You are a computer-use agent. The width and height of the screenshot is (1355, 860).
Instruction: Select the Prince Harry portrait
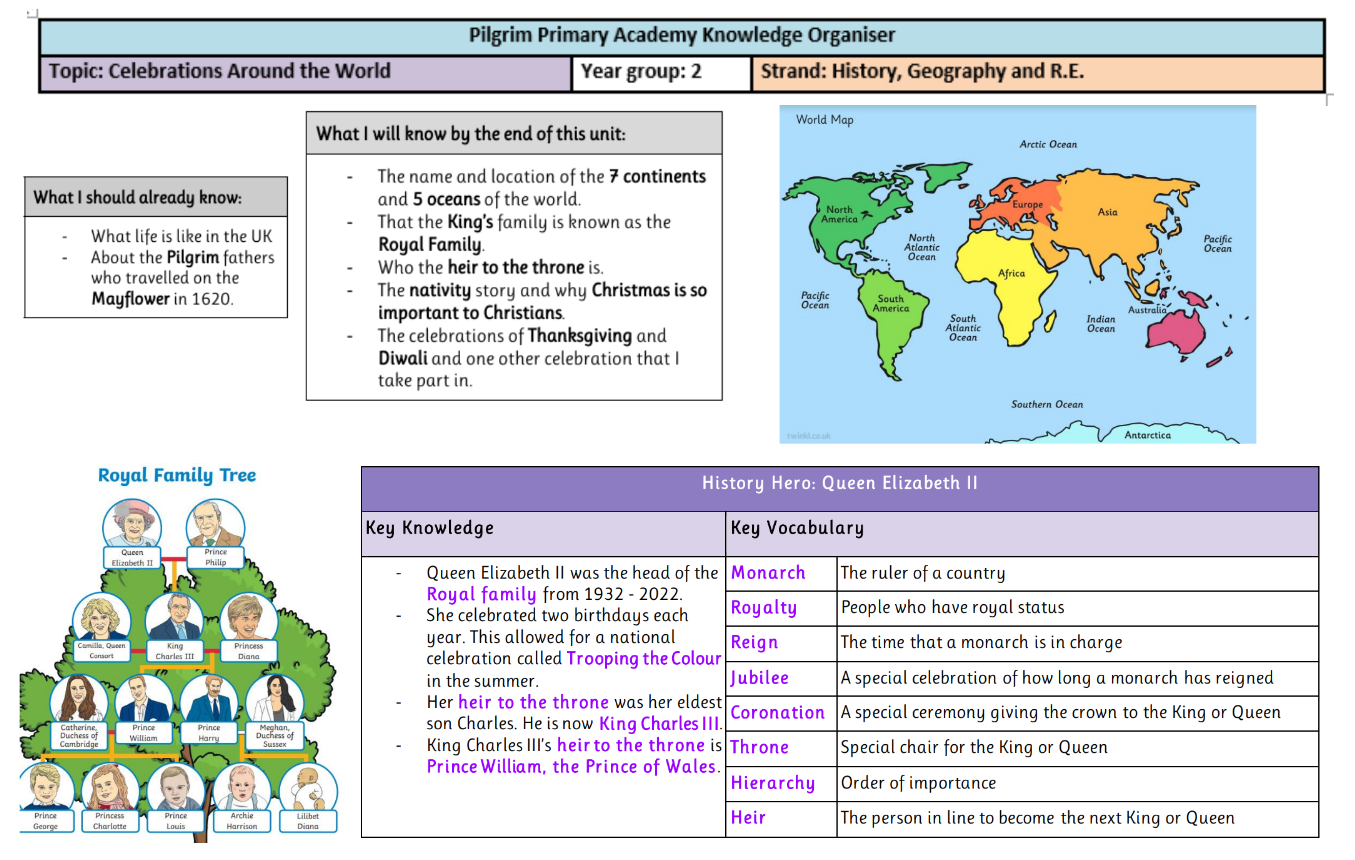pos(209,698)
